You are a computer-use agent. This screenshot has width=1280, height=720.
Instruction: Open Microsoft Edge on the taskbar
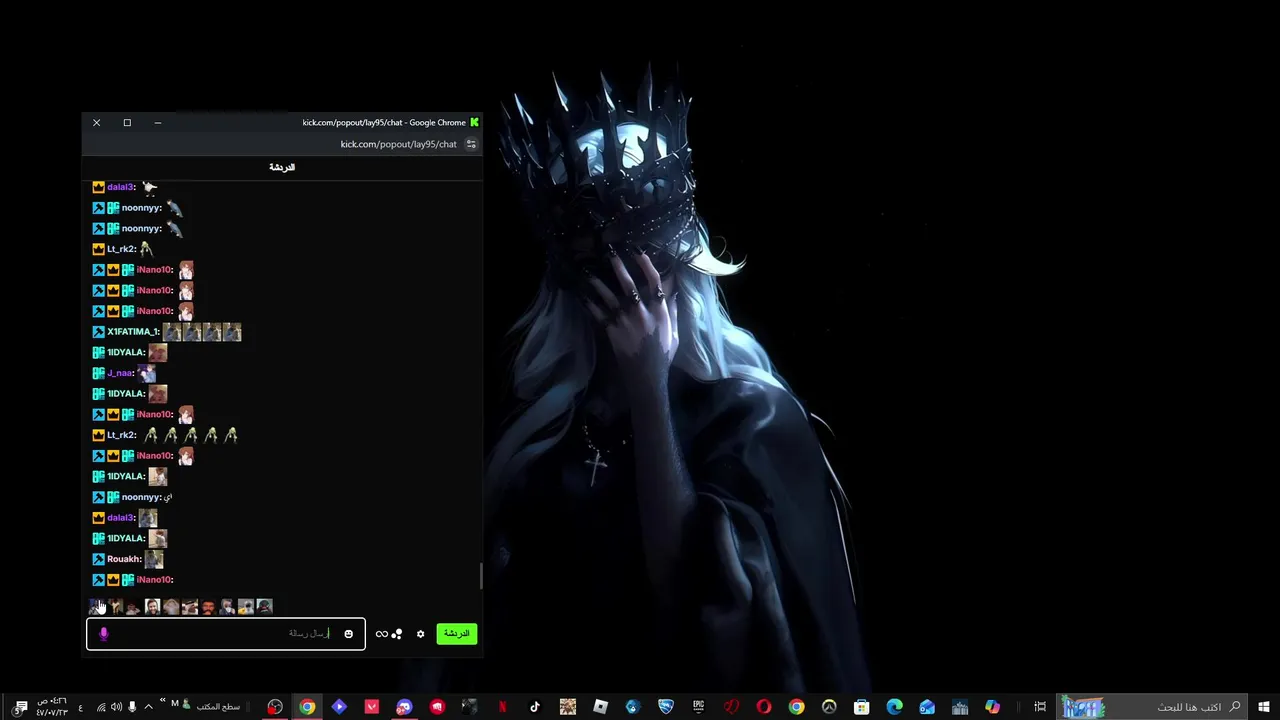[x=894, y=707]
